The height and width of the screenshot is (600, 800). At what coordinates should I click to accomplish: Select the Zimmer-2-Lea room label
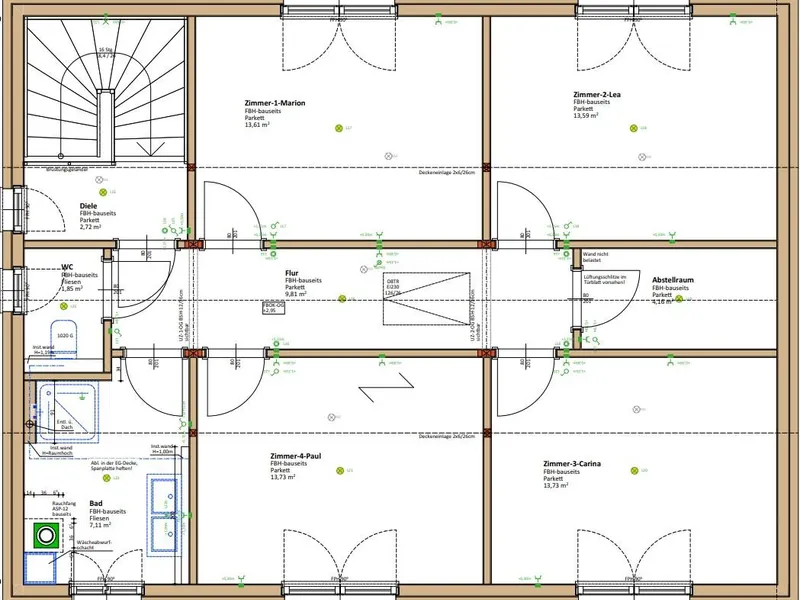coord(597,95)
